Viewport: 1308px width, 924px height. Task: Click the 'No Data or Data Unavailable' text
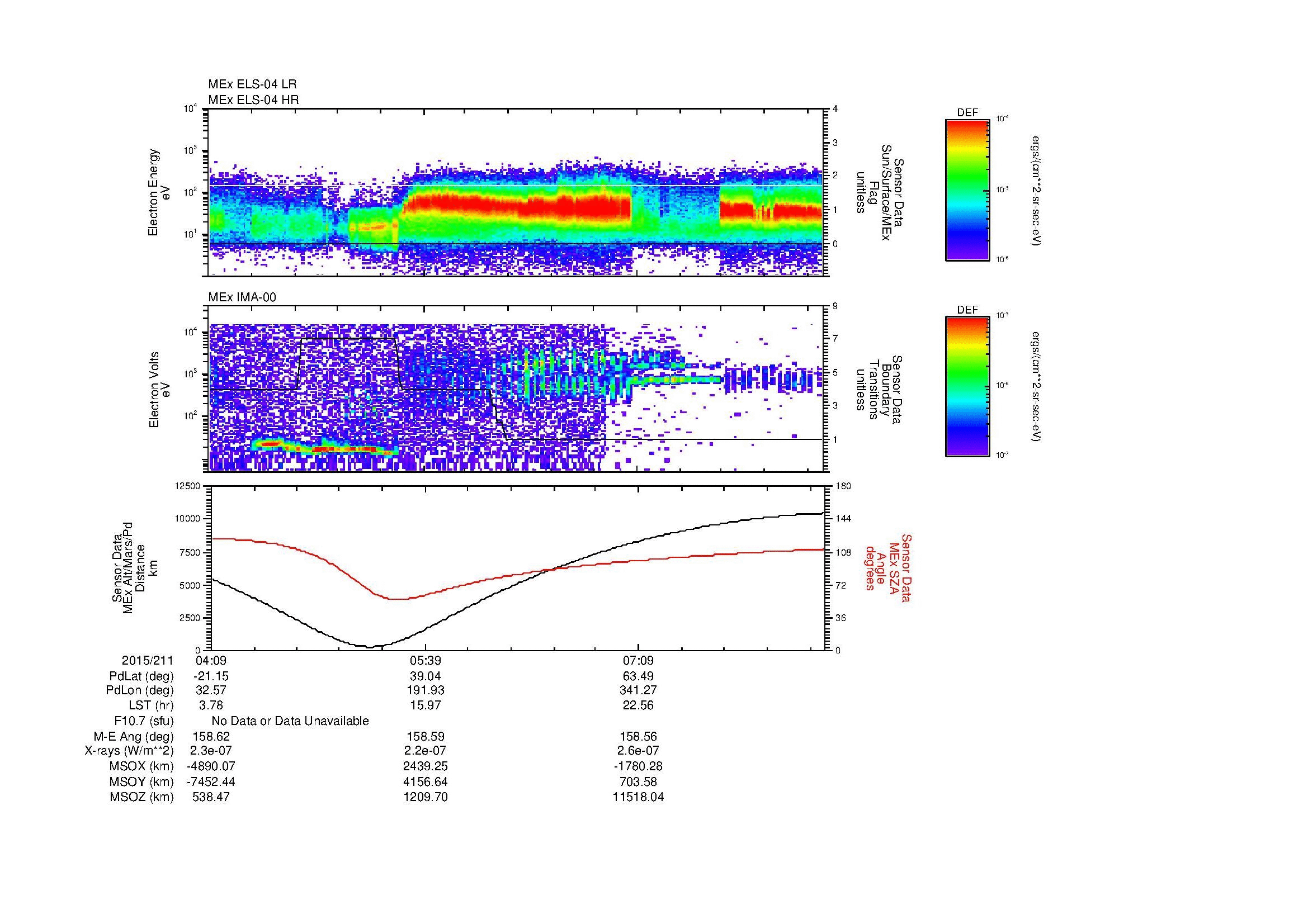(290, 721)
